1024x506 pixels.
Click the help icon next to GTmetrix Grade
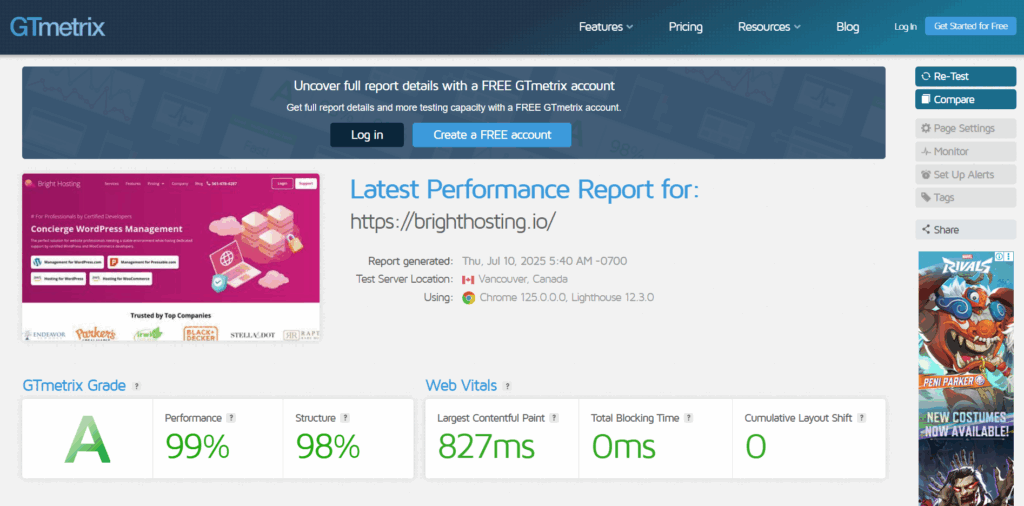[137, 386]
